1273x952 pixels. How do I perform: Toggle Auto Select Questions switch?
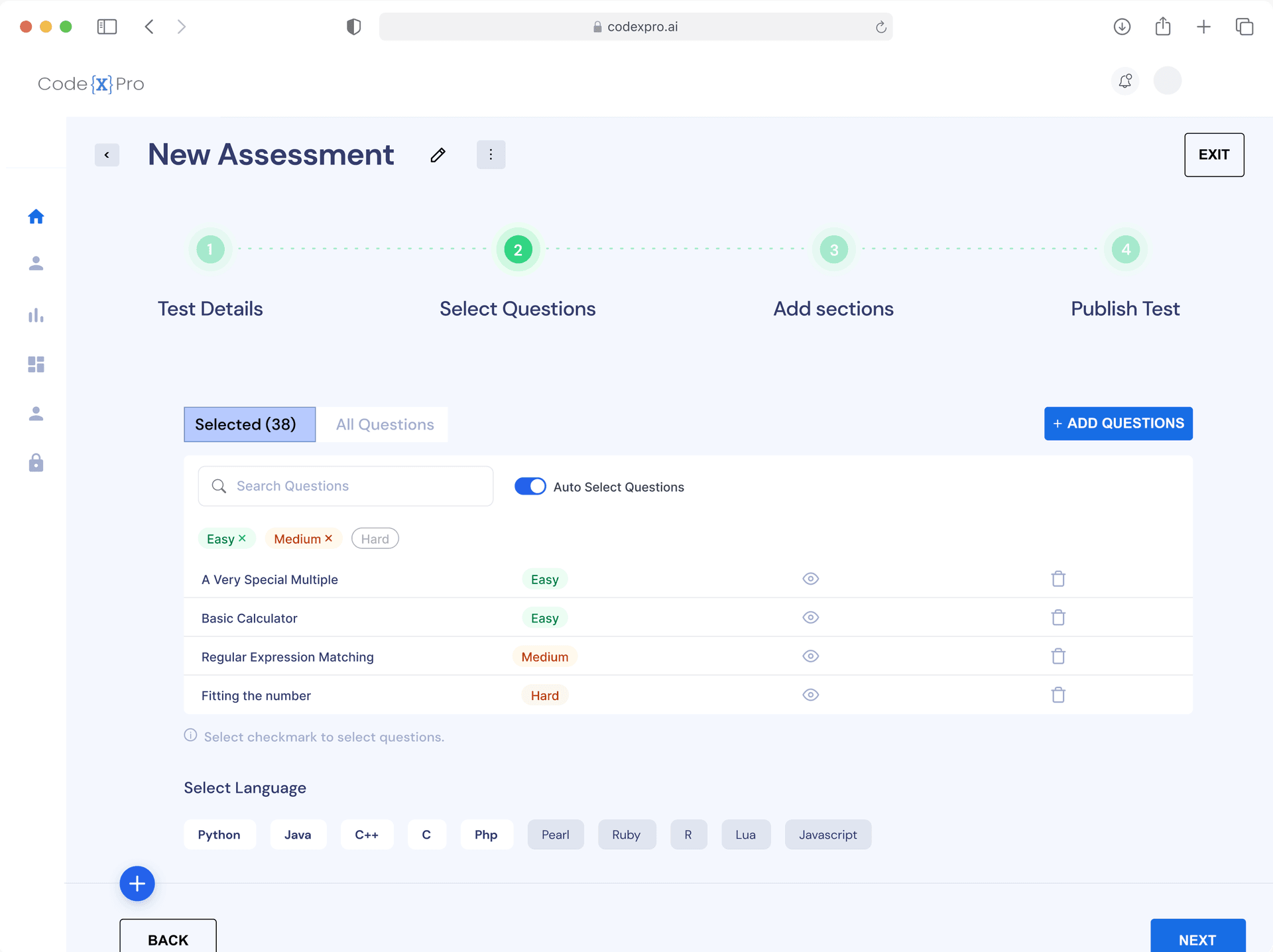point(530,487)
